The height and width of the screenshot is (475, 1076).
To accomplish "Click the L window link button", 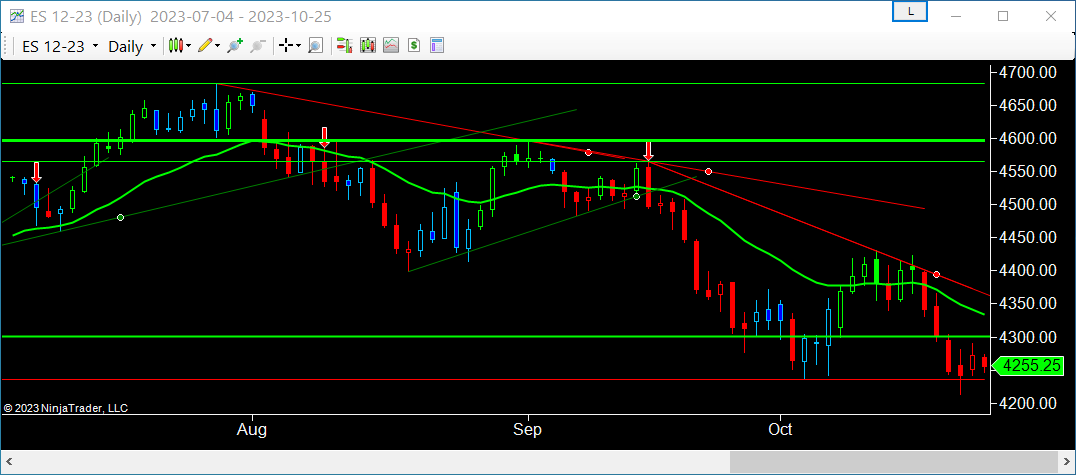I will pos(910,11).
